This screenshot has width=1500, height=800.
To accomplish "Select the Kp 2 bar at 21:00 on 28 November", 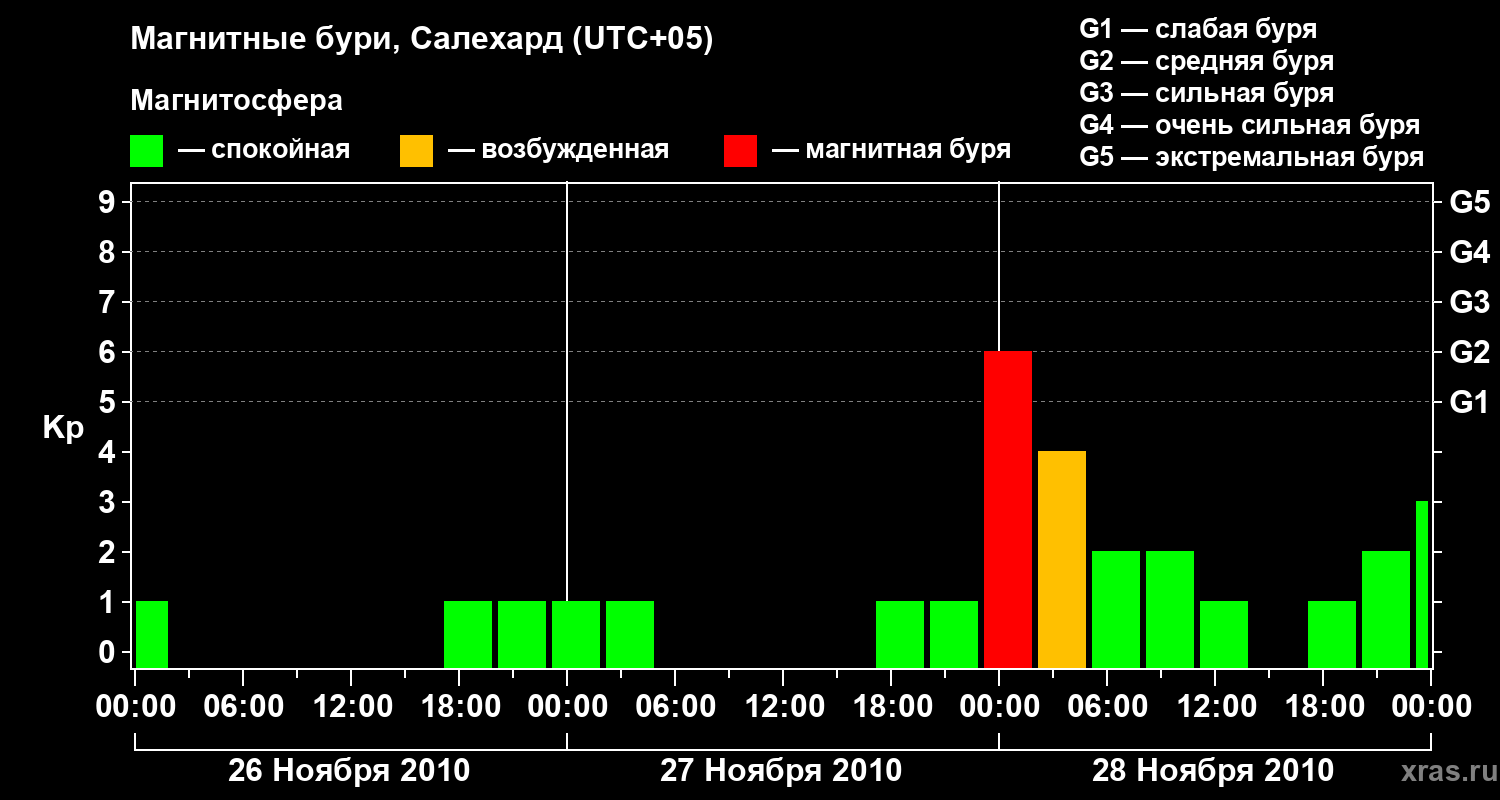I will [1386, 610].
